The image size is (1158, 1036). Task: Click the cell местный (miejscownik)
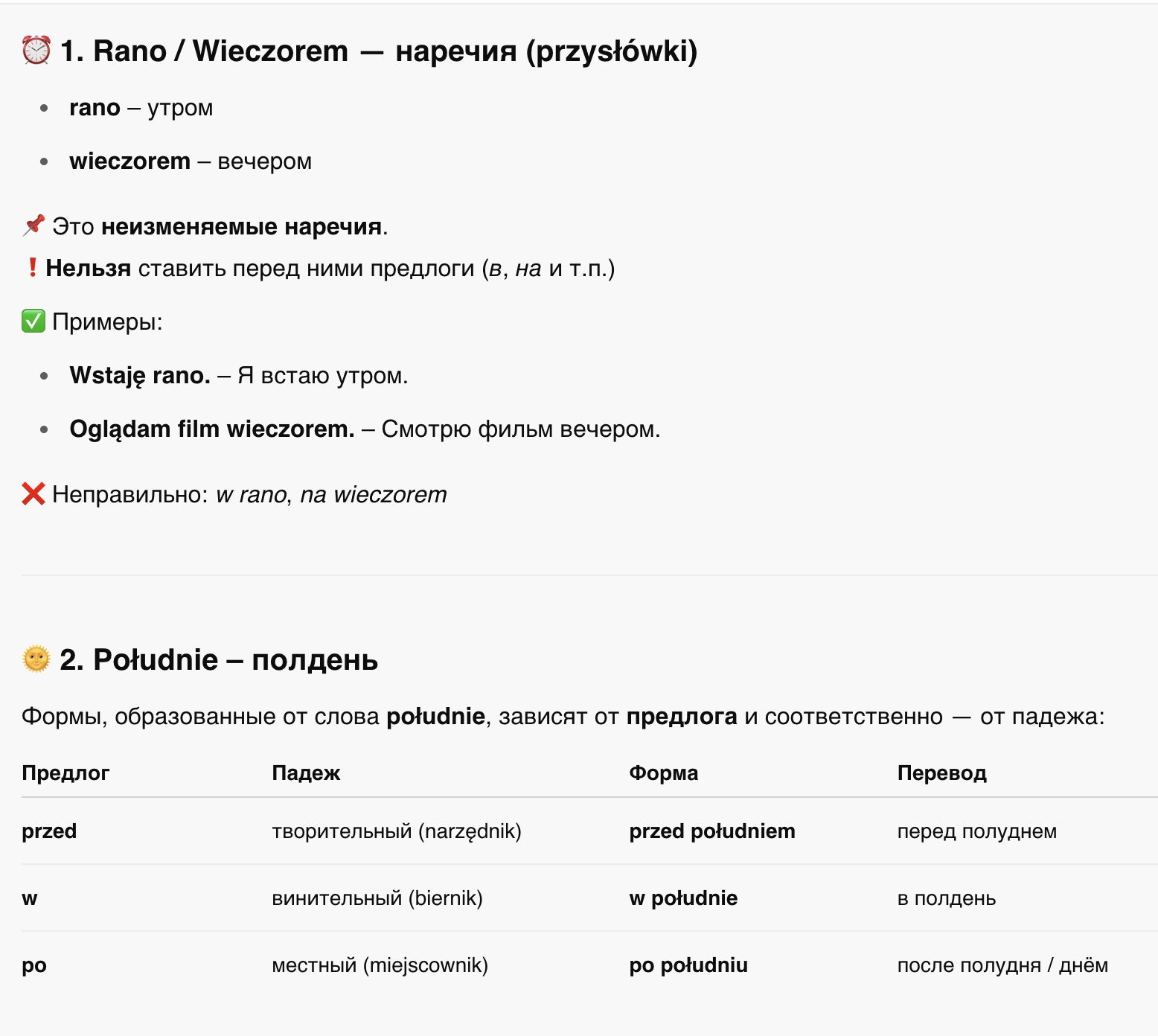point(380,965)
